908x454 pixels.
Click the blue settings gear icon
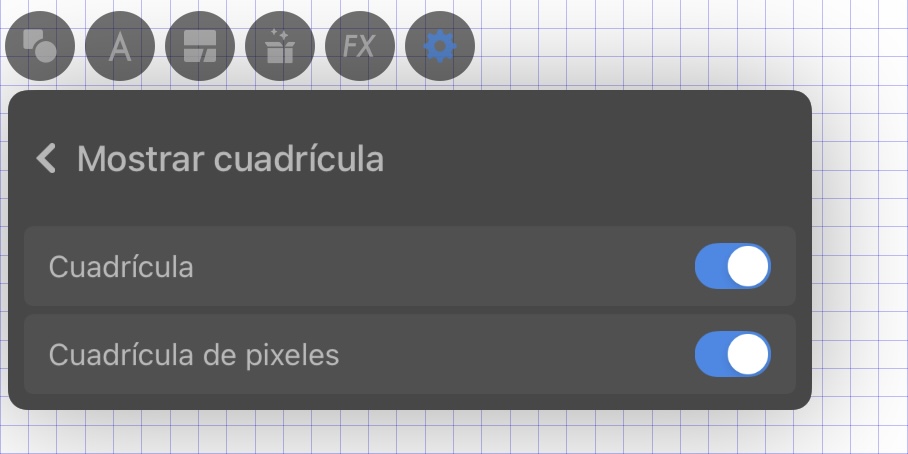440,46
